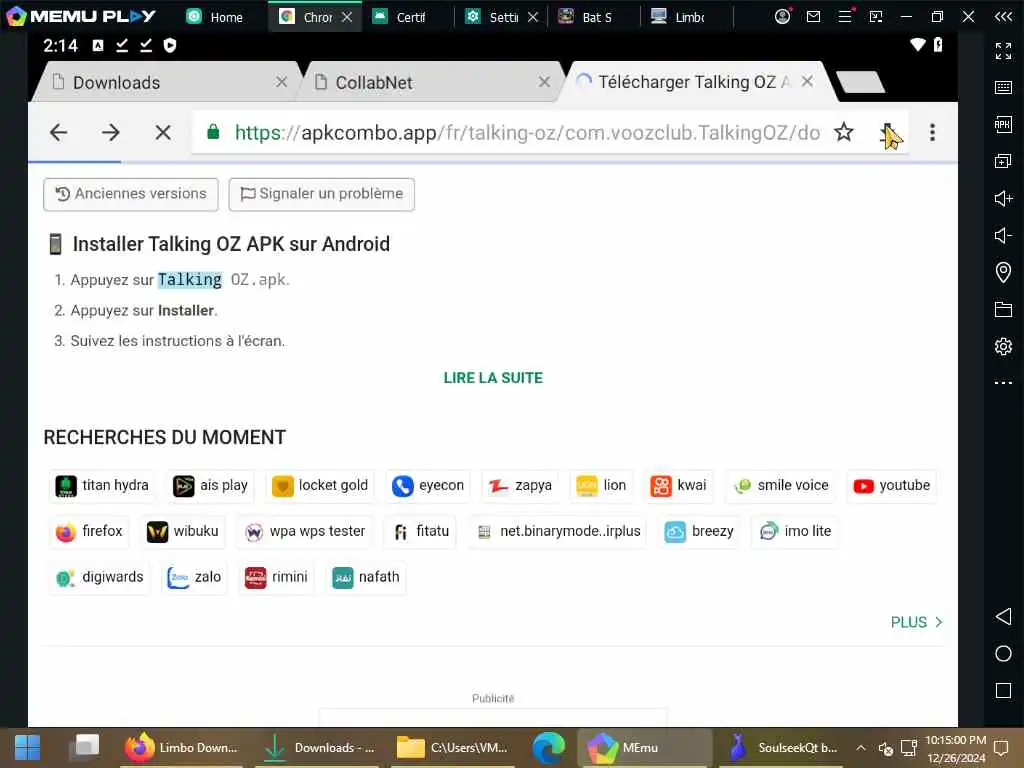Open youtube trending search
The width and height of the screenshot is (1024, 768).
[891, 485]
